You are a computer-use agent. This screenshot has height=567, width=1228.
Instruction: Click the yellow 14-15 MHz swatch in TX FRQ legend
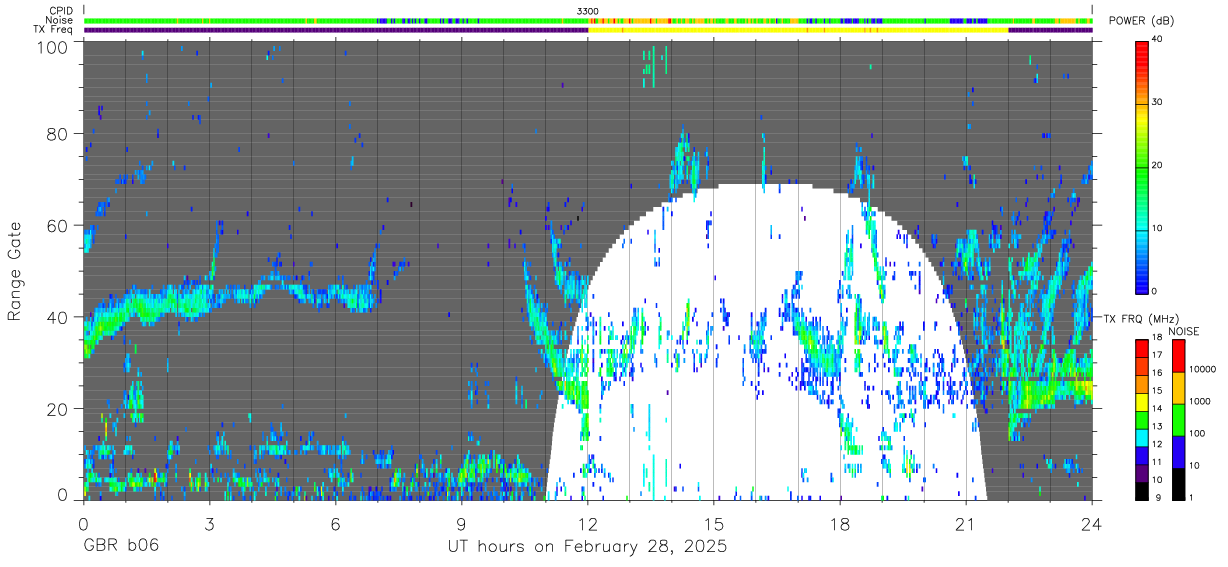click(x=1141, y=402)
